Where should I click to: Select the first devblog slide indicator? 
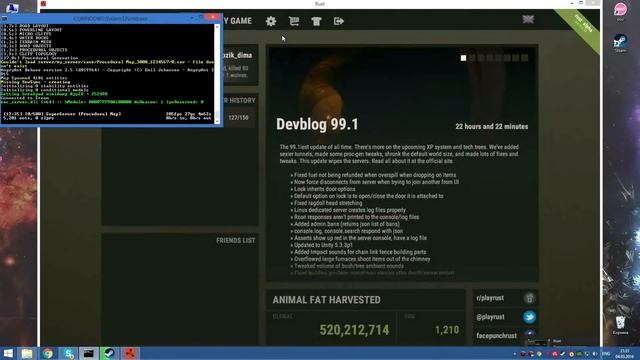pos(463,58)
